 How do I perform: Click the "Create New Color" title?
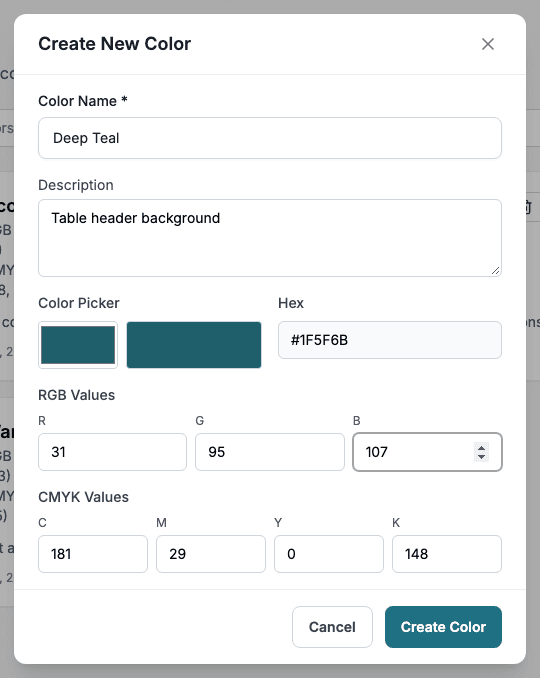115,44
